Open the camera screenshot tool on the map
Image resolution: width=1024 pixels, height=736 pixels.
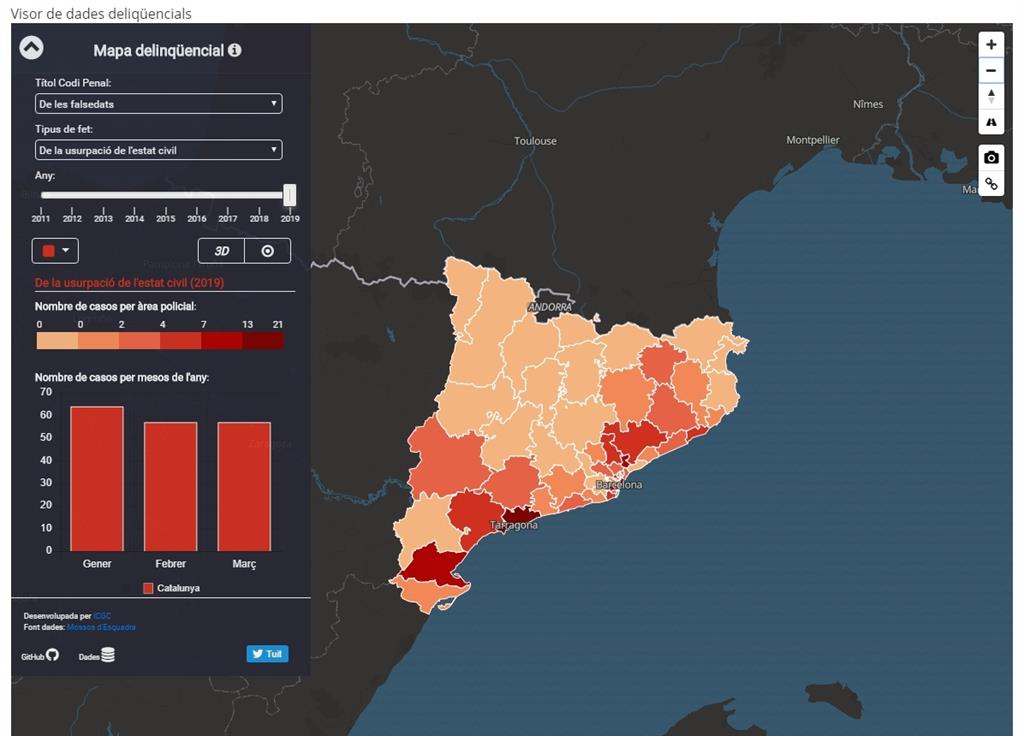[x=991, y=157]
